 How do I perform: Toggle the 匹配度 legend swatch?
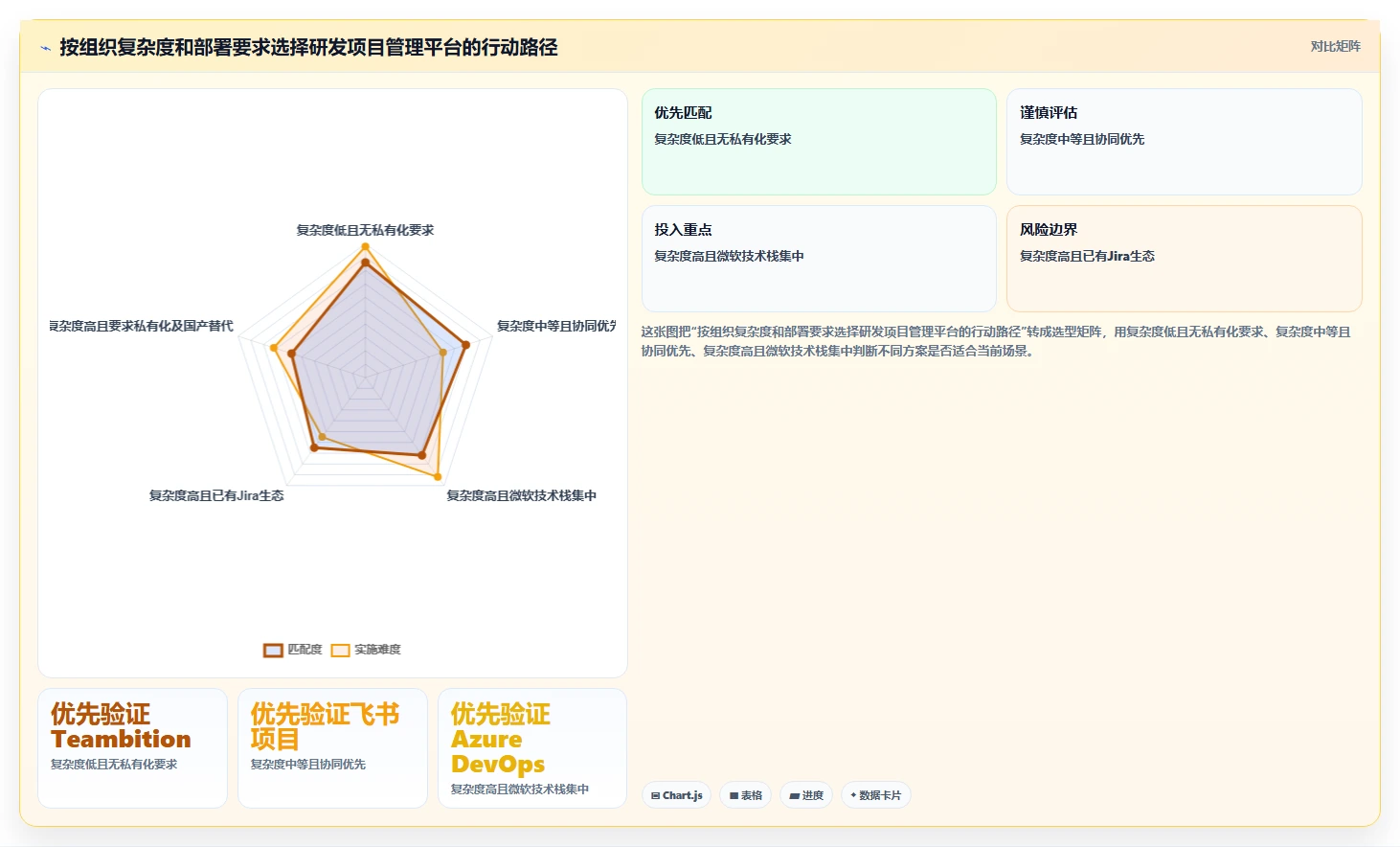click(273, 650)
